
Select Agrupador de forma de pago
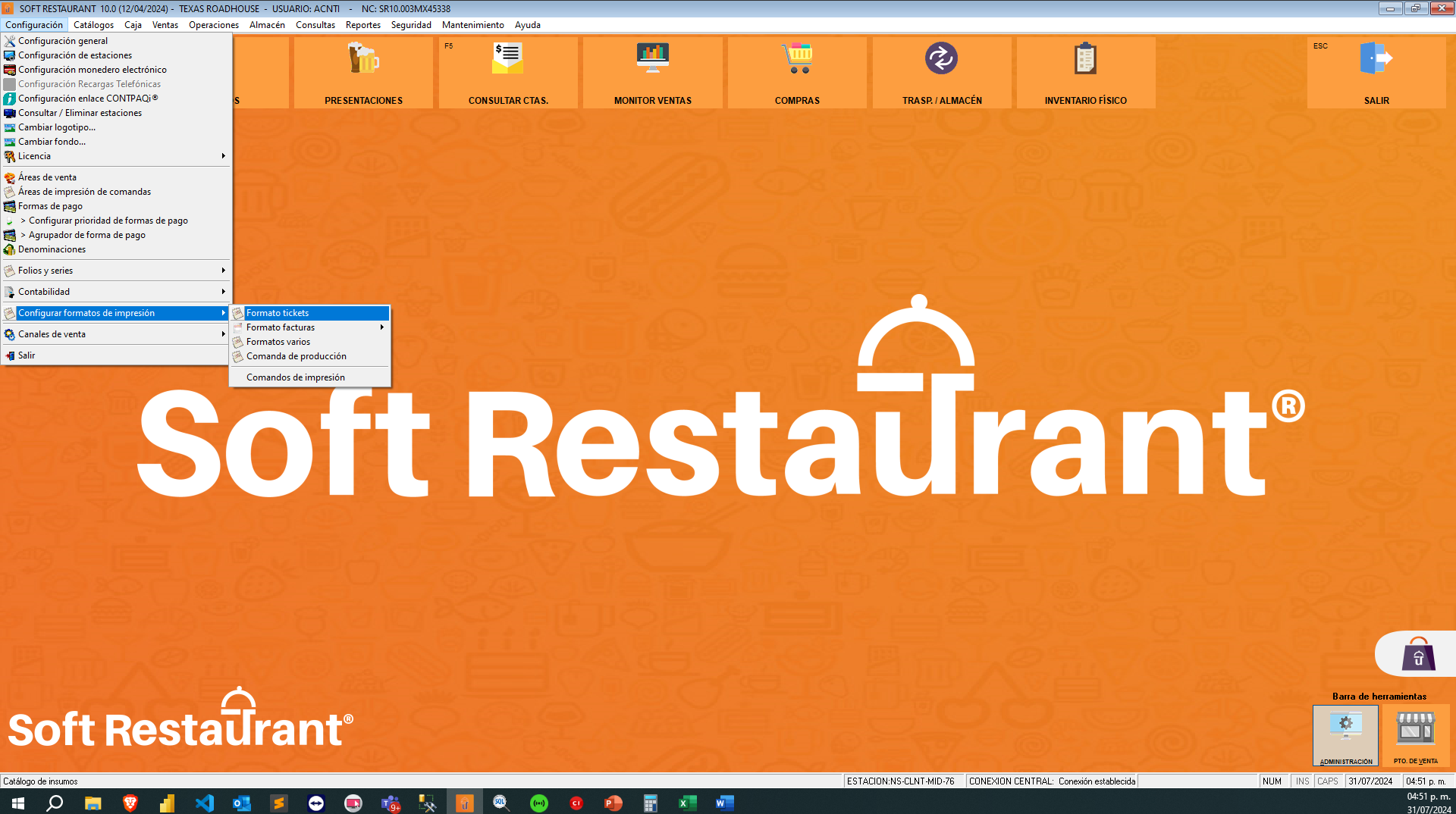point(115,235)
